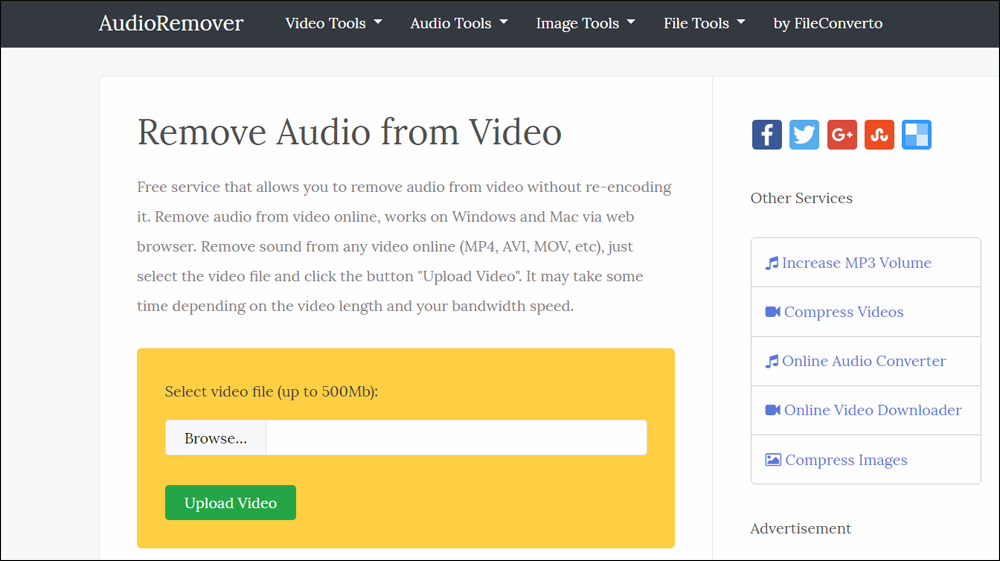
Task: Click the Other Services heading
Action: point(801,198)
